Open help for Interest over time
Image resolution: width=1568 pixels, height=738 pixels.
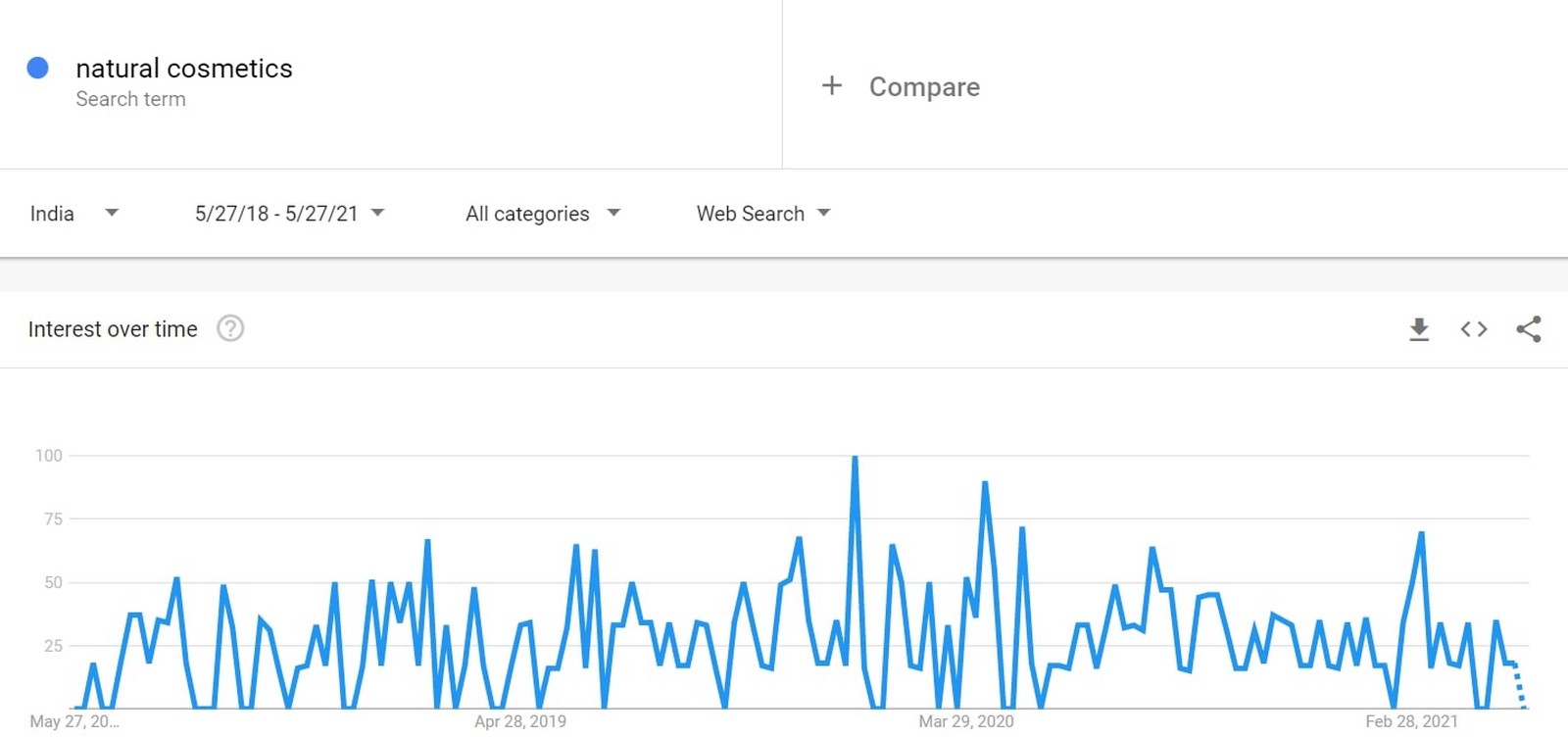pyautogui.click(x=230, y=328)
